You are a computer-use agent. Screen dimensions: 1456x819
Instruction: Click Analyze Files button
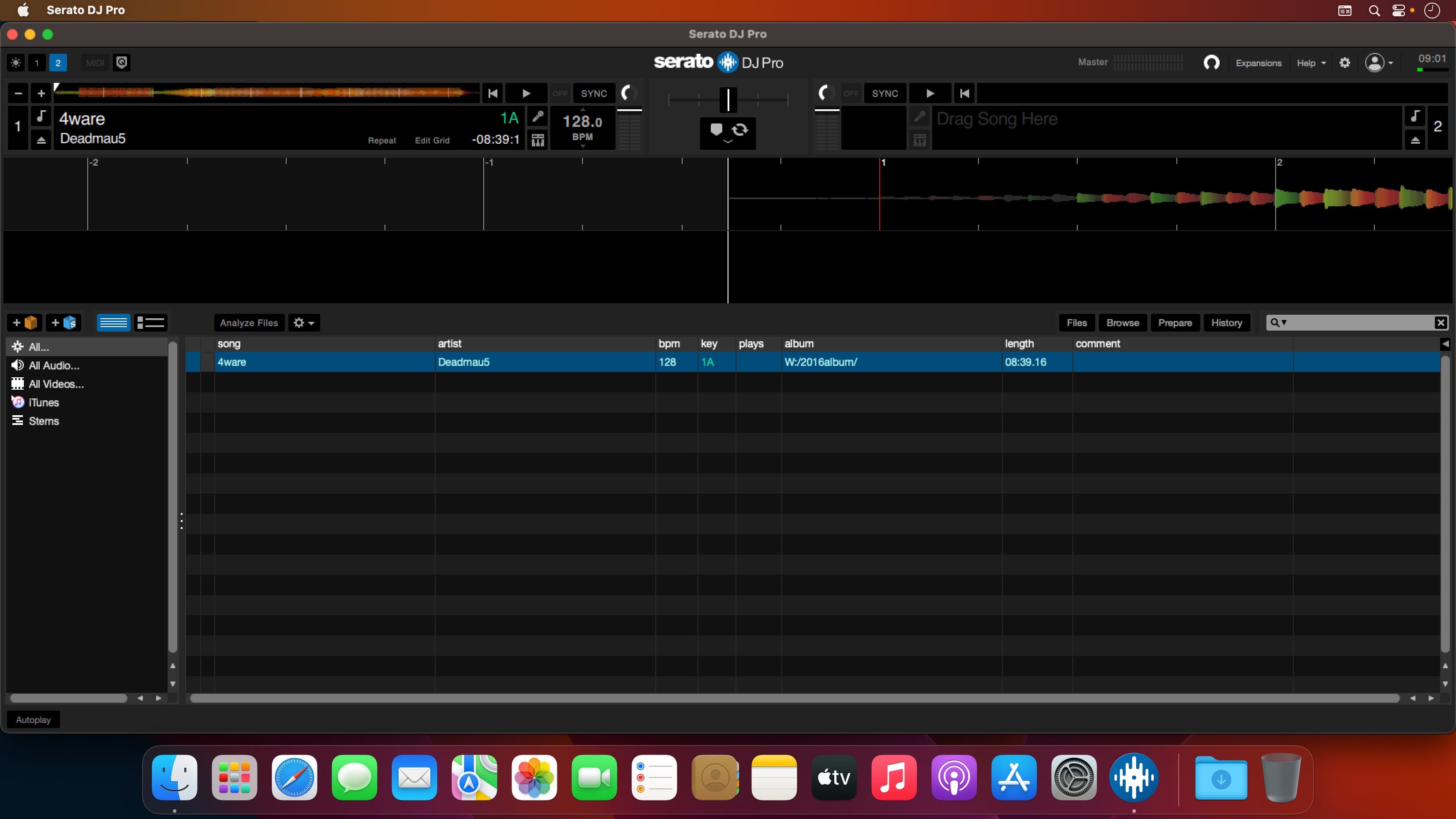pyautogui.click(x=249, y=323)
